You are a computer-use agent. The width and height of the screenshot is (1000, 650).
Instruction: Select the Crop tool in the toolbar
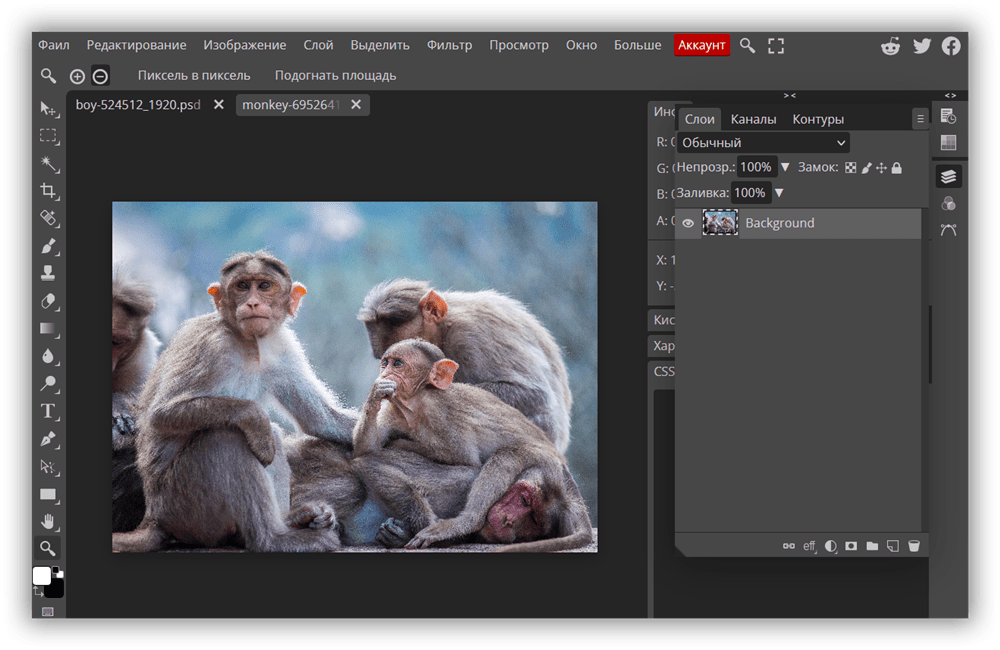(x=48, y=190)
